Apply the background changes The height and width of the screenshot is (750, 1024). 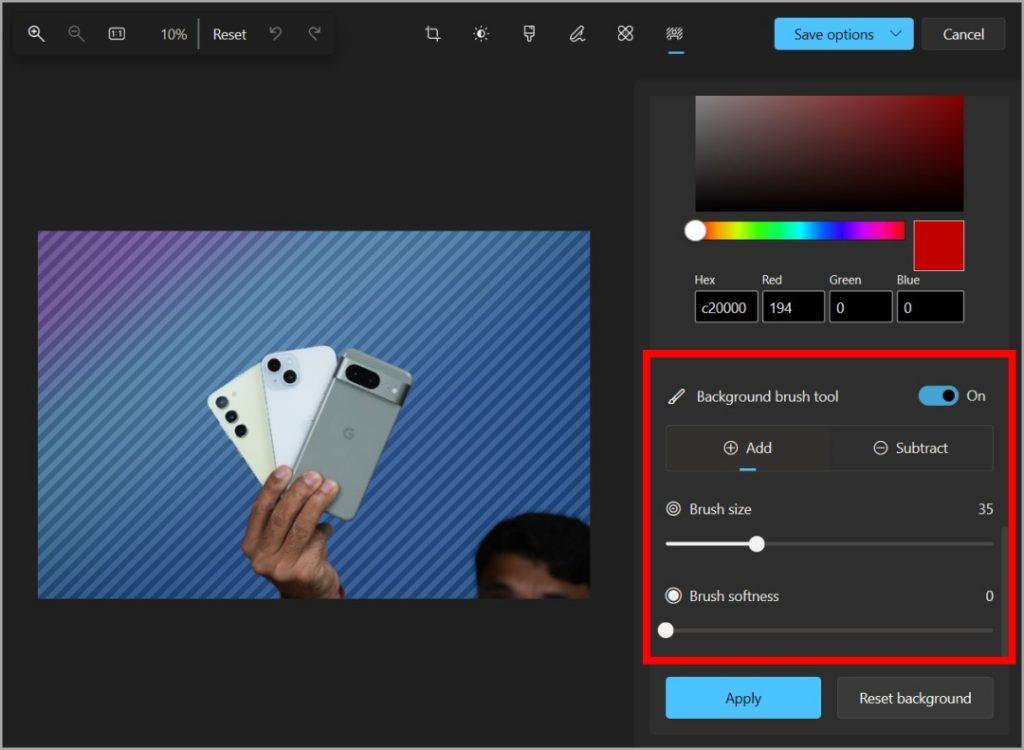(x=743, y=698)
